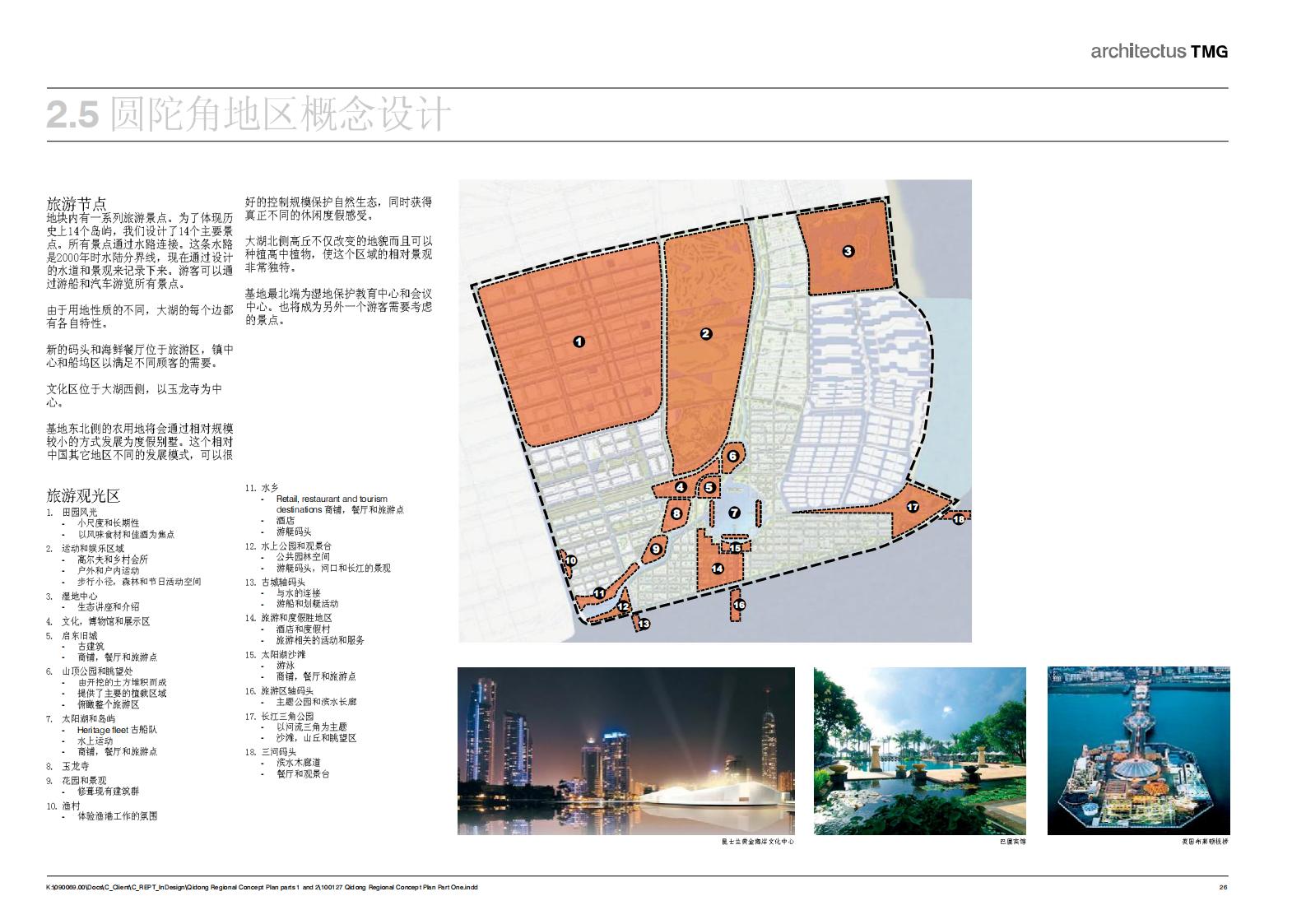Click the Heritage fleet 古船队 bullet
Image resolution: width=1306 pixels, height=924 pixels.
pos(117,730)
